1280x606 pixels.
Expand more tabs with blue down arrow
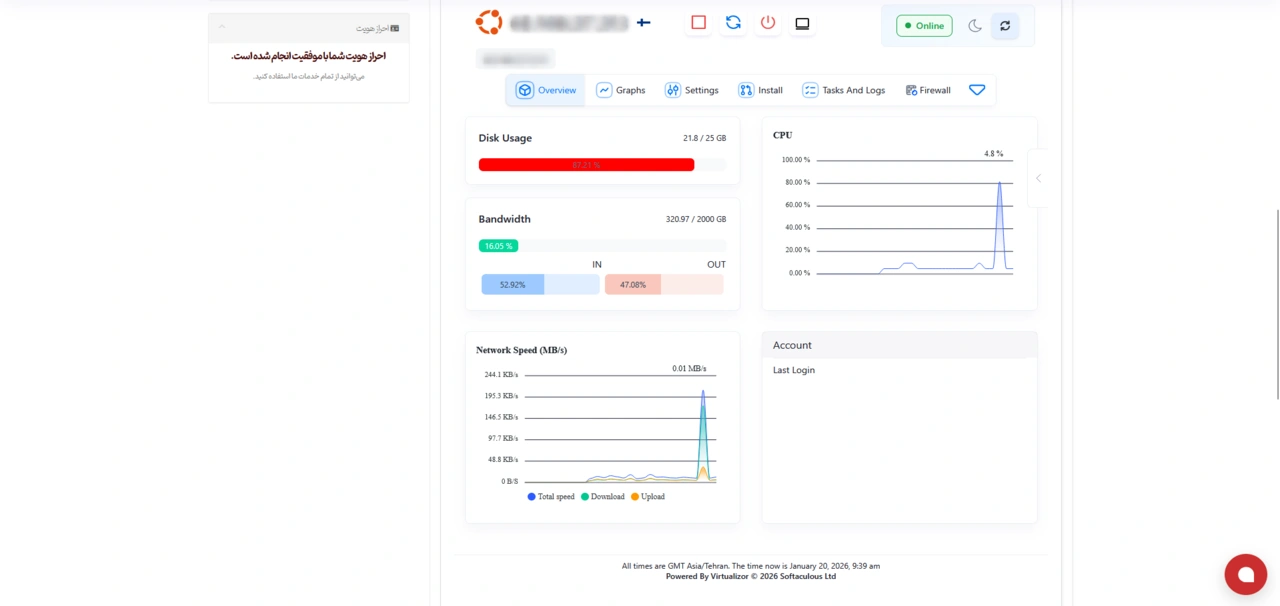tap(977, 90)
